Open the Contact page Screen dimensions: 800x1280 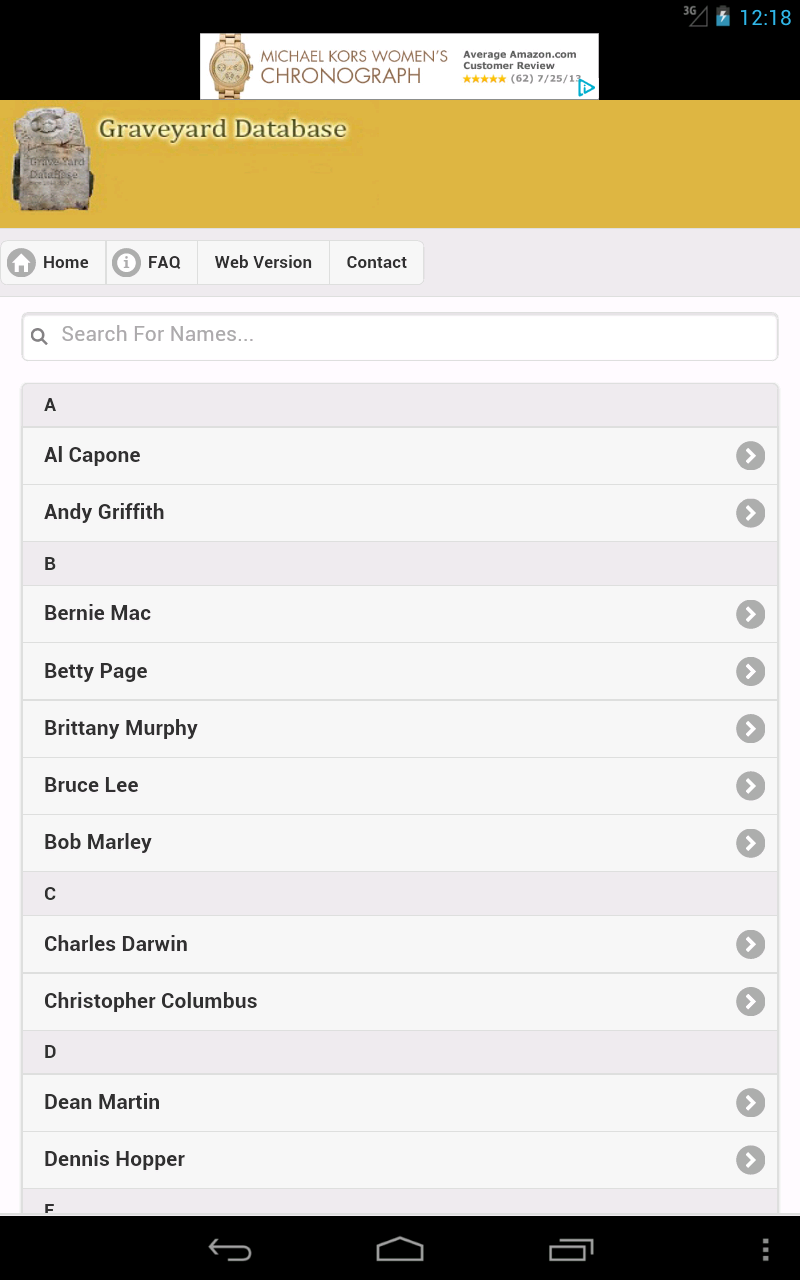point(377,262)
